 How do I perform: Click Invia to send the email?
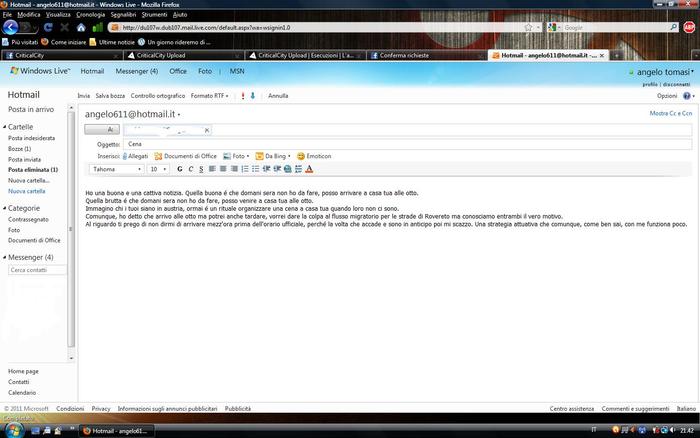(x=83, y=96)
